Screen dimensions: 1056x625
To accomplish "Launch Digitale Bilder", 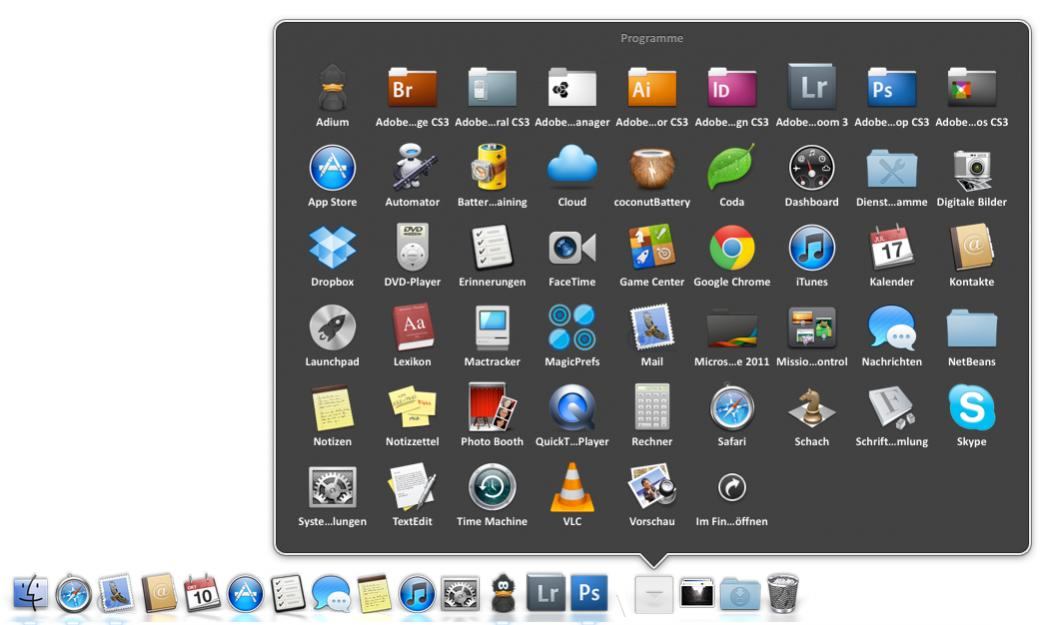I will coord(972,168).
